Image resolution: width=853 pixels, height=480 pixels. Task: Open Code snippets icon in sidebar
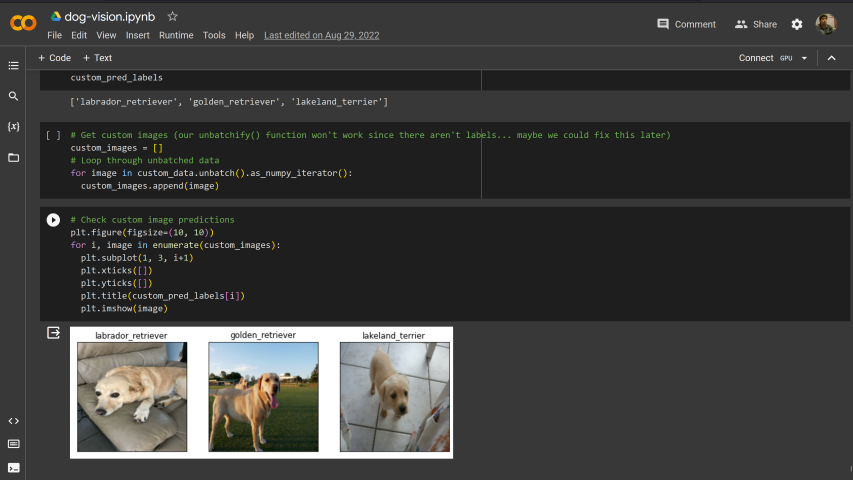pyautogui.click(x=13, y=421)
